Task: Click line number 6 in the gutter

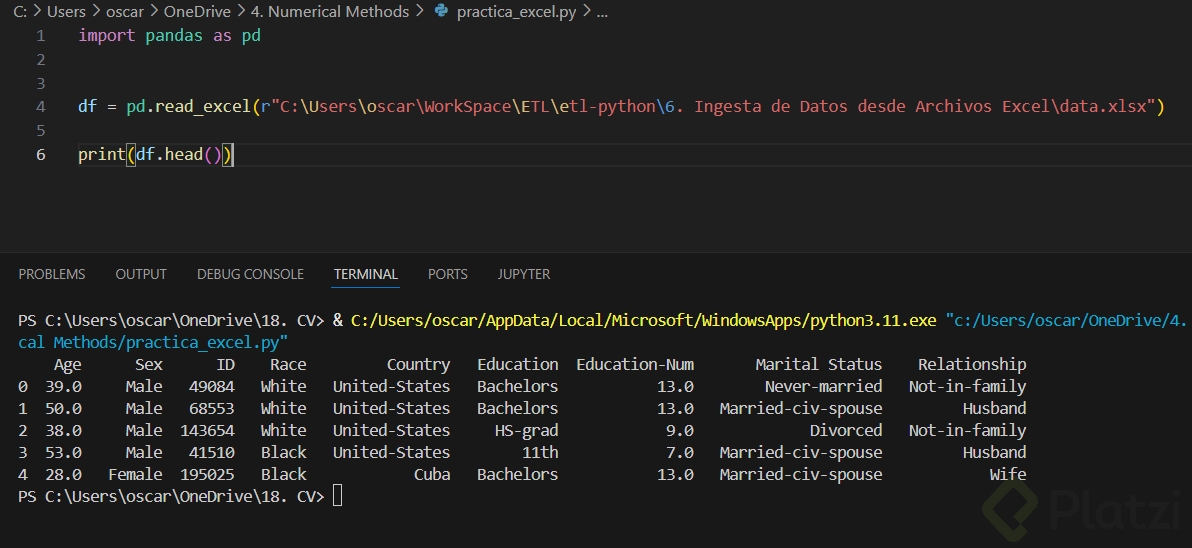Action: tap(40, 154)
